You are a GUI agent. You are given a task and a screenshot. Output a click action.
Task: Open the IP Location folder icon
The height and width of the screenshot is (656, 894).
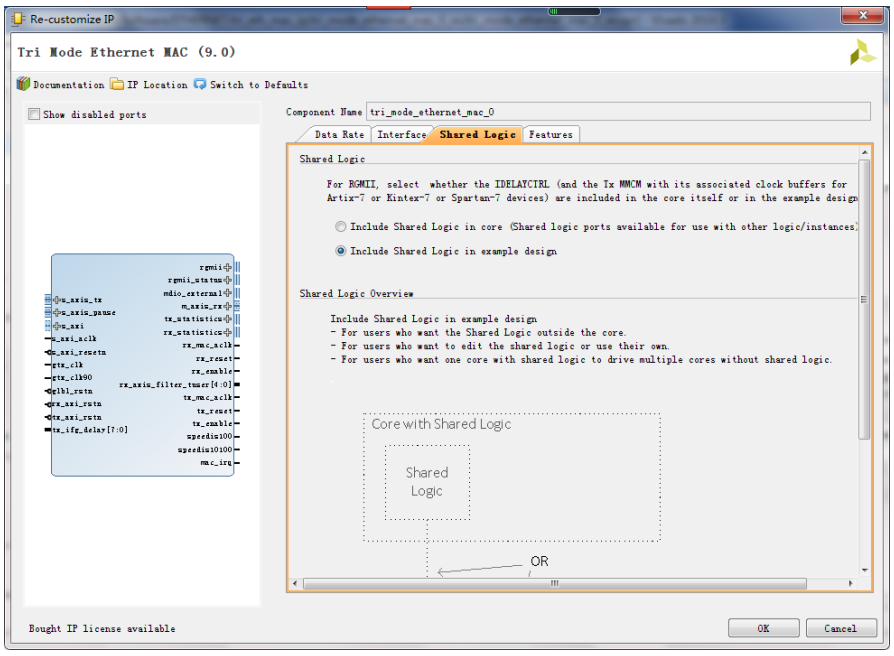click(117, 84)
